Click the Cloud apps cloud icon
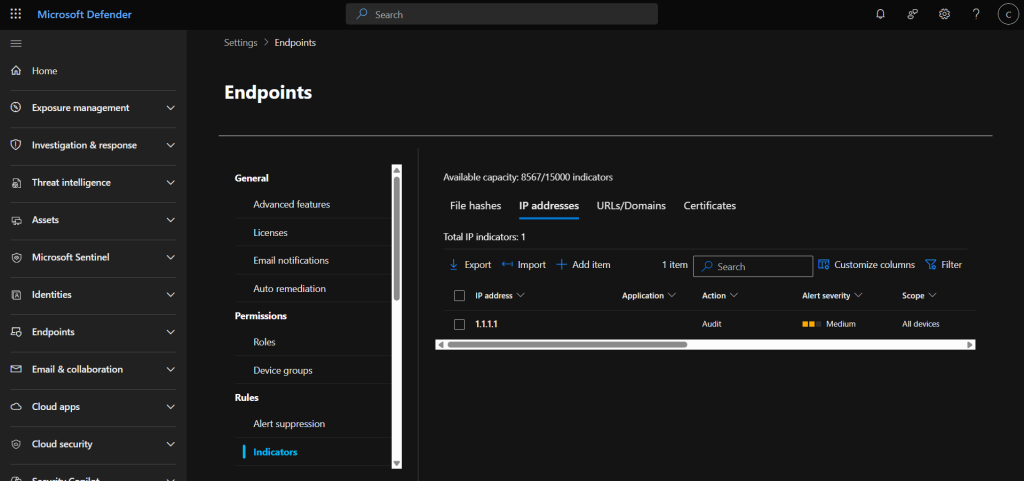The width and height of the screenshot is (1024, 481). coord(17,407)
